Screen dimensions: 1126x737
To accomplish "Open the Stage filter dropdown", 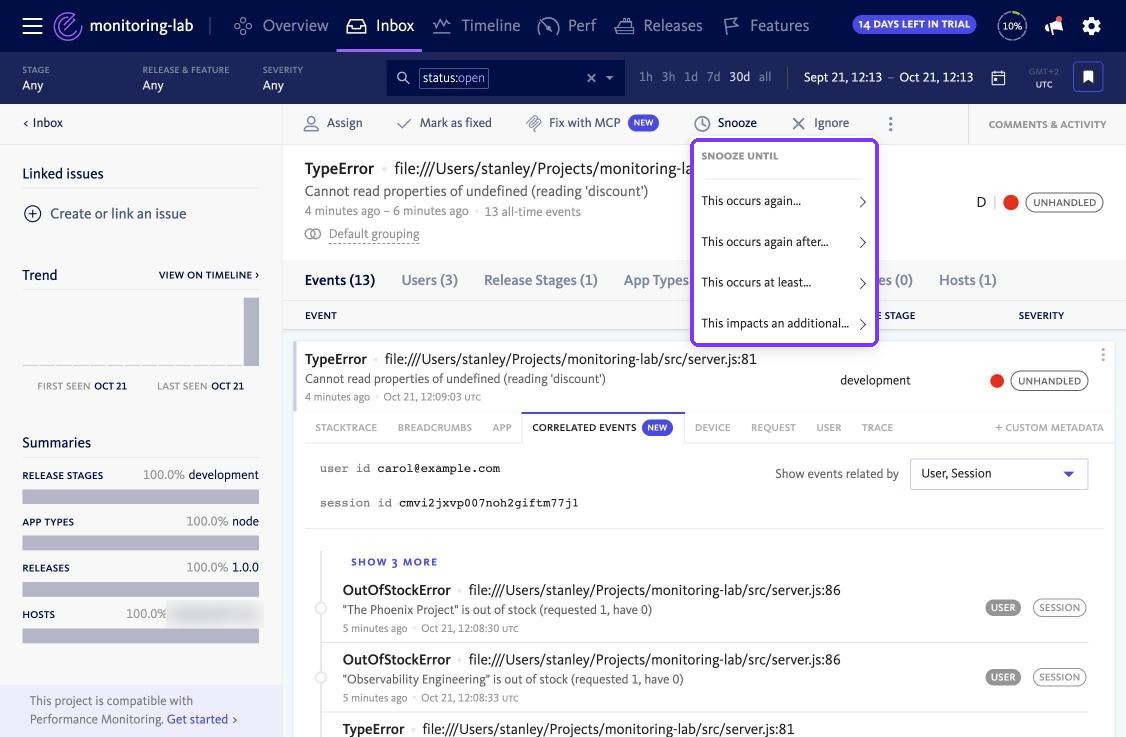I will pyautogui.click(x=36, y=78).
